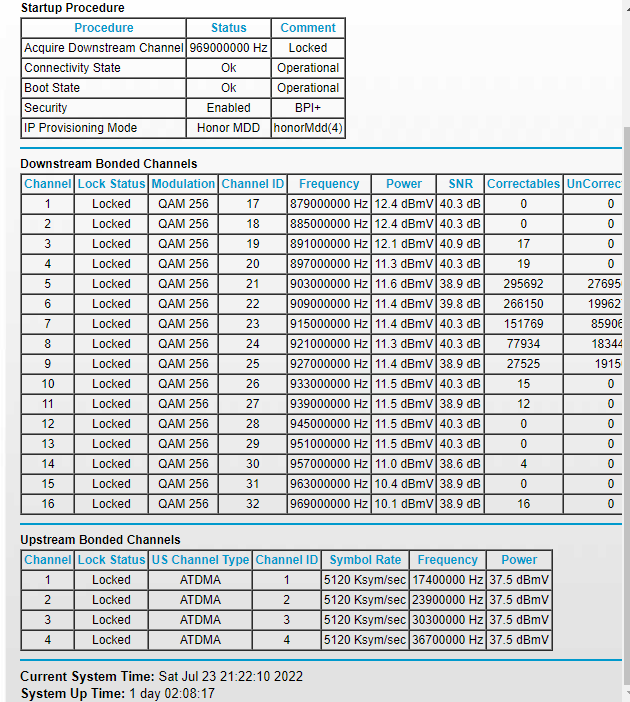Select frequency 951000000 Hz cell

pos(329,444)
